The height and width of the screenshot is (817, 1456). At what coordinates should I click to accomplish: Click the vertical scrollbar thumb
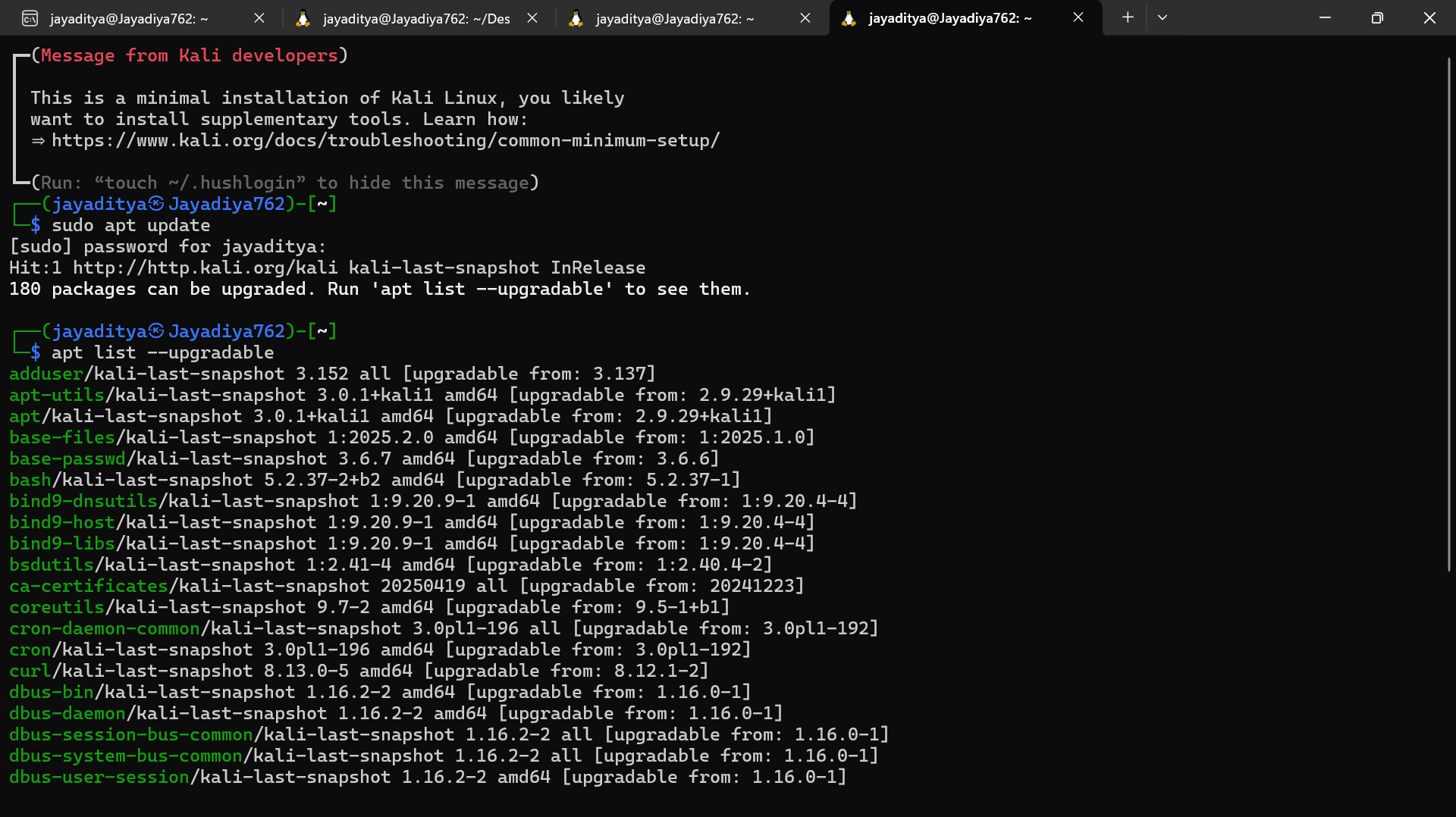pyautogui.click(x=1449, y=315)
